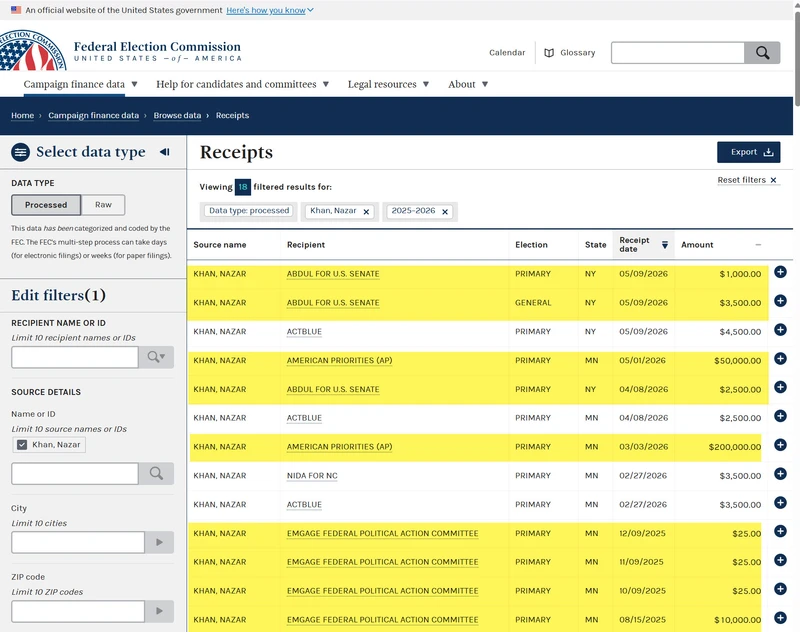Open the Glossary book icon

tap(549, 53)
